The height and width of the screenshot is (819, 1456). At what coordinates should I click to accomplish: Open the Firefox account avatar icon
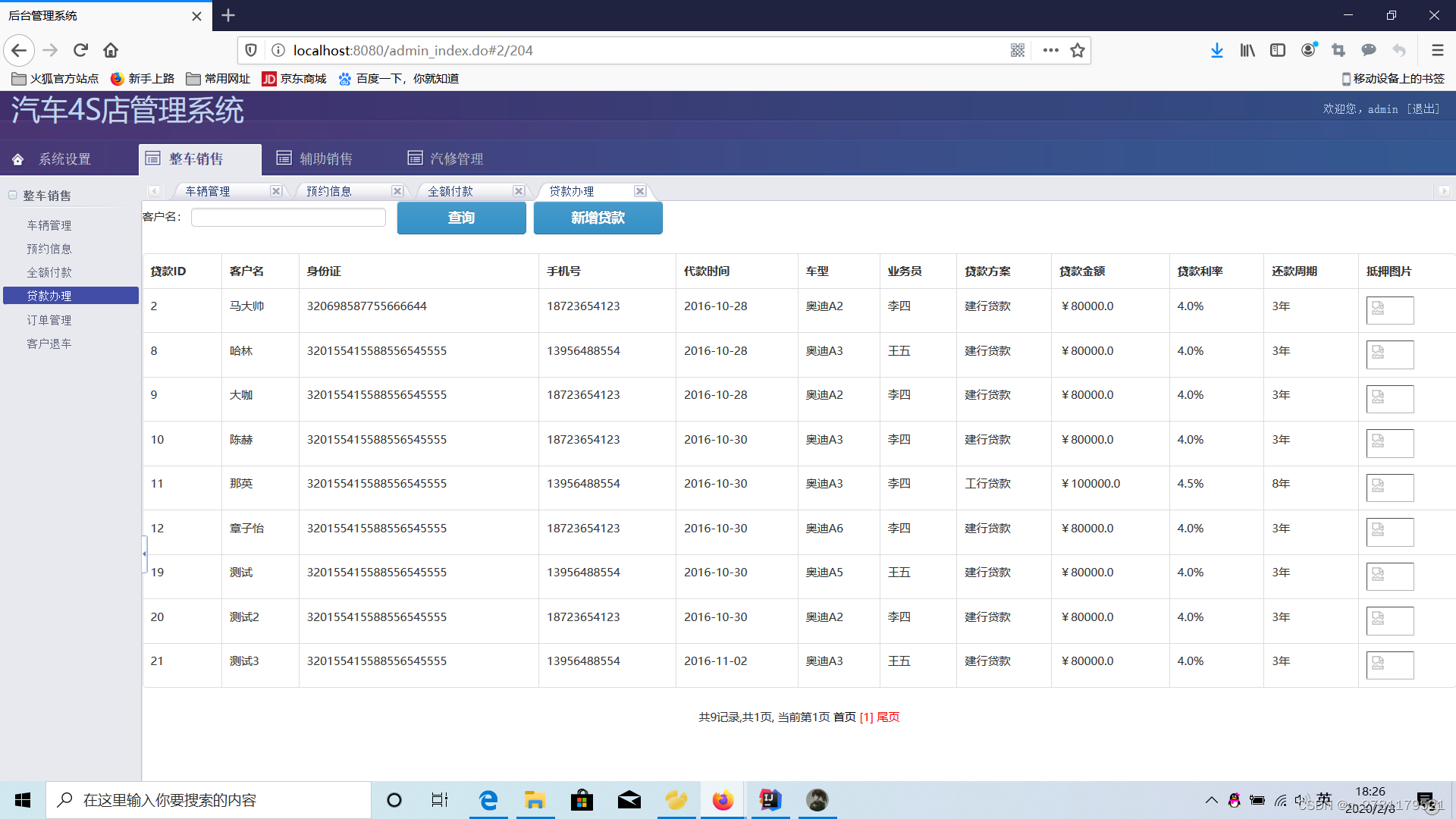pos(1308,50)
